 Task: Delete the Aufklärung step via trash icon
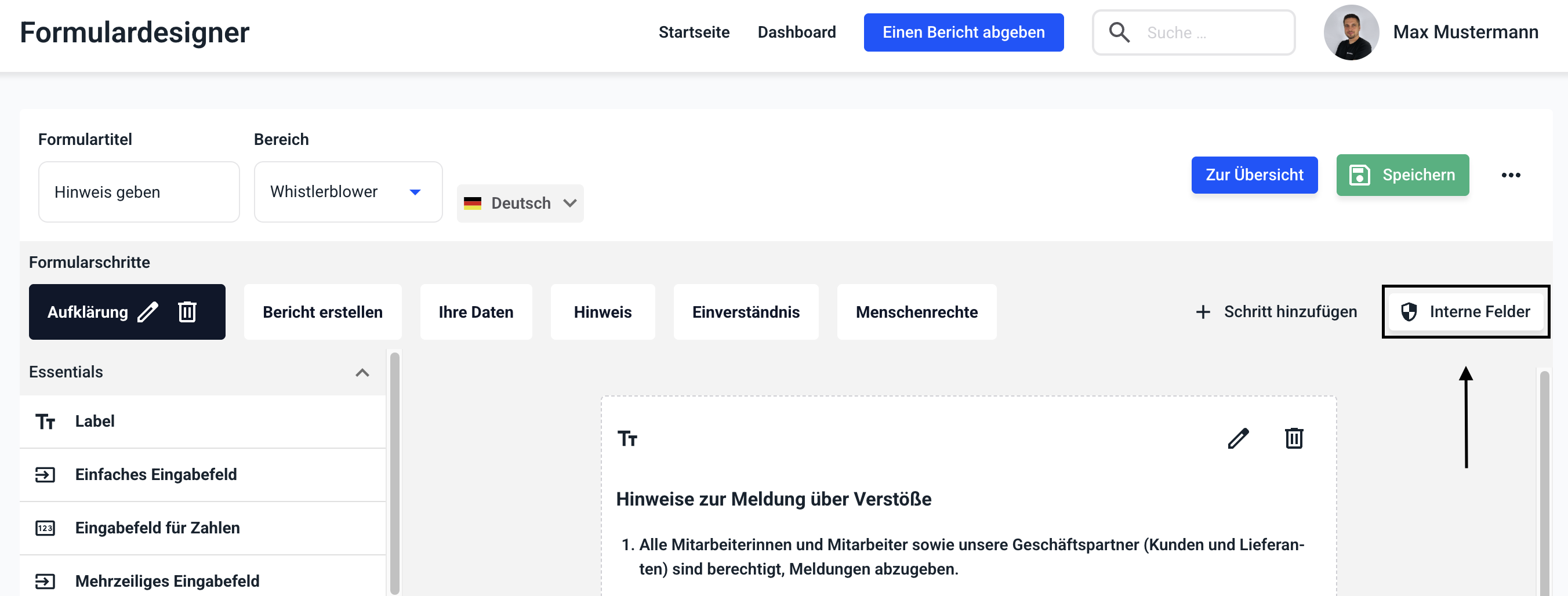pyautogui.click(x=187, y=312)
